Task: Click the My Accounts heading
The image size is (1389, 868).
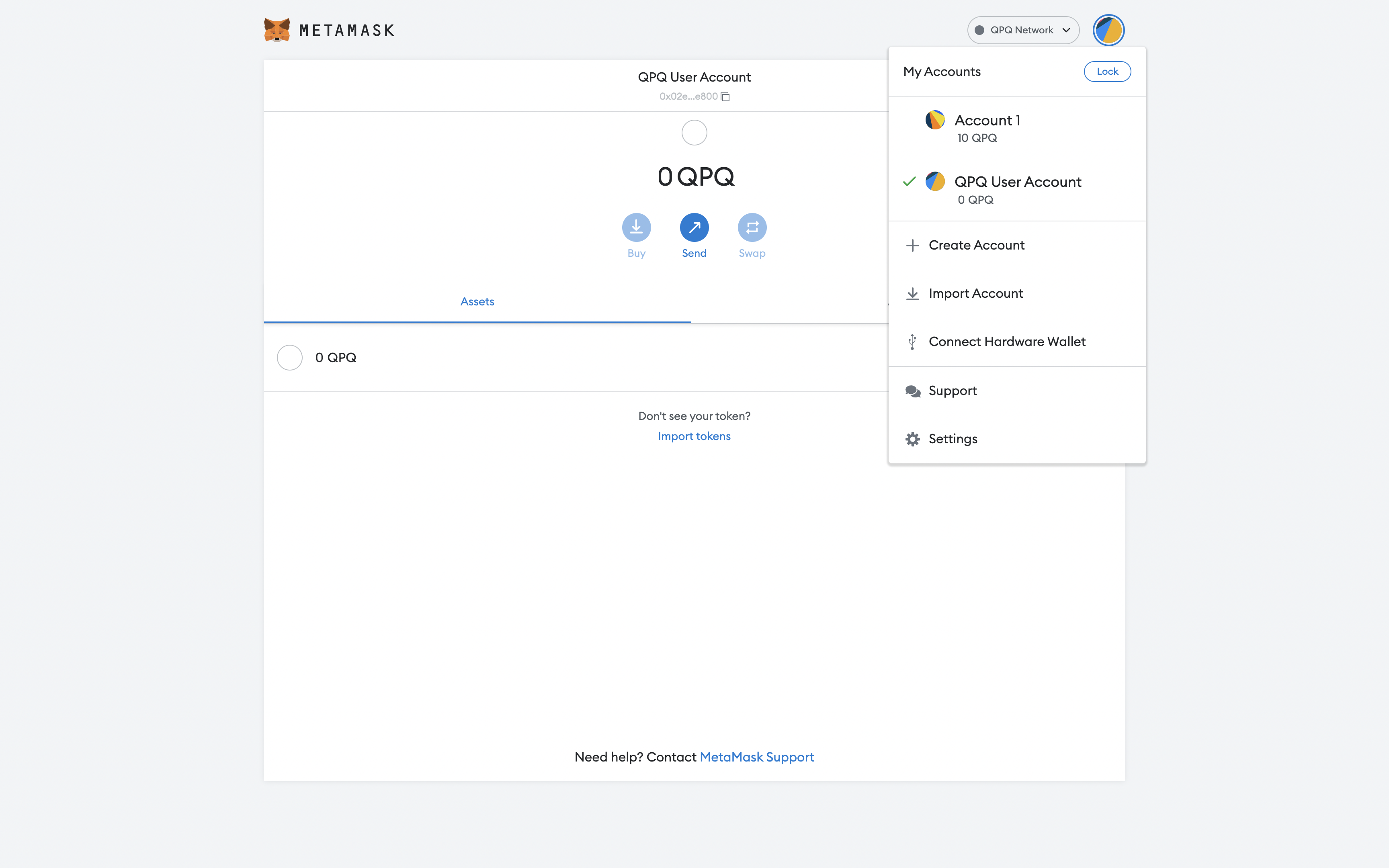Action: coord(942,72)
